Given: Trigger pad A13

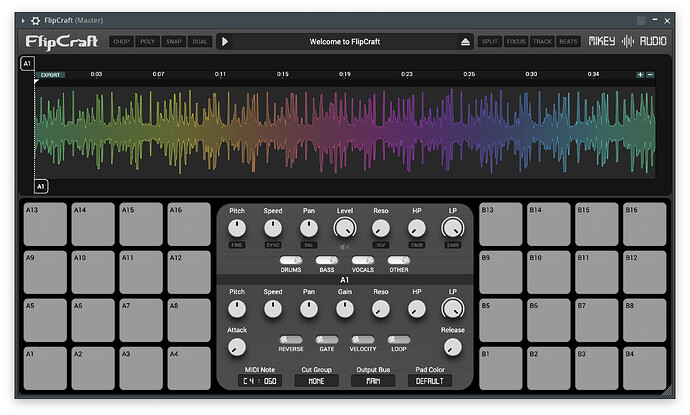Looking at the screenshot, I should (x=45, y=224).
